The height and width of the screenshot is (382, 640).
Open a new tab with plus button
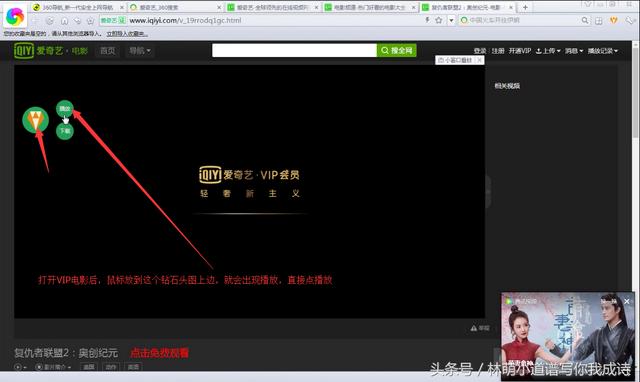click(x=525, y=7)
